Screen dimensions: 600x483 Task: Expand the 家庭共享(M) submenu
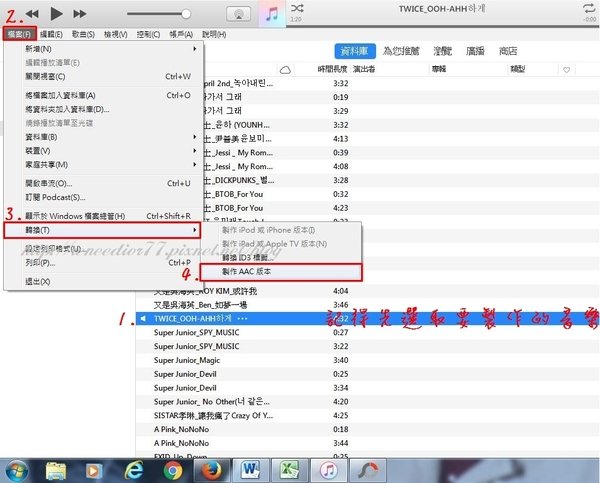103,165
